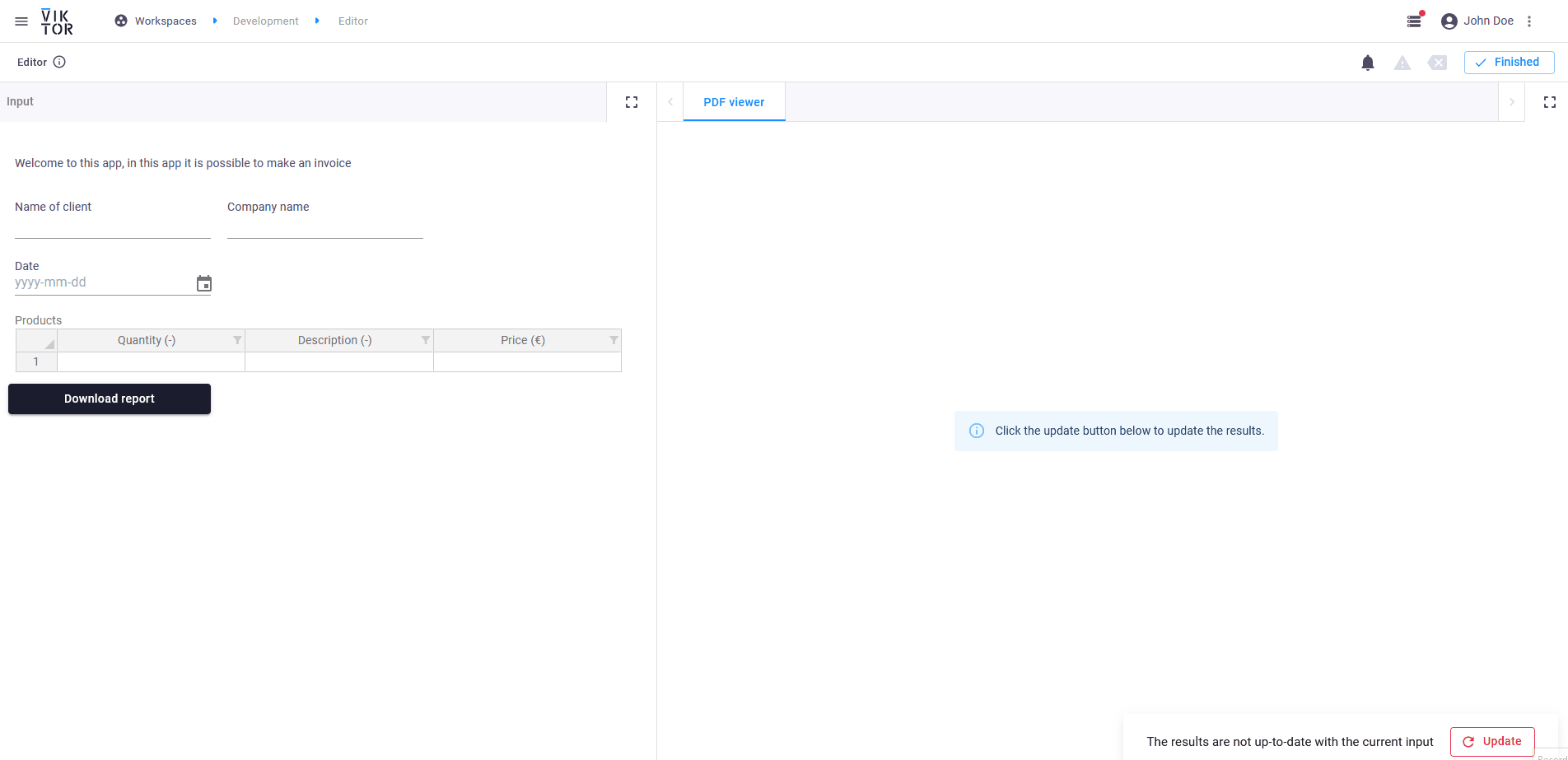The width and height of the screenshot is (1568, 760).
Task: Click the VIKTOR logo
Action: click(57, 21)
